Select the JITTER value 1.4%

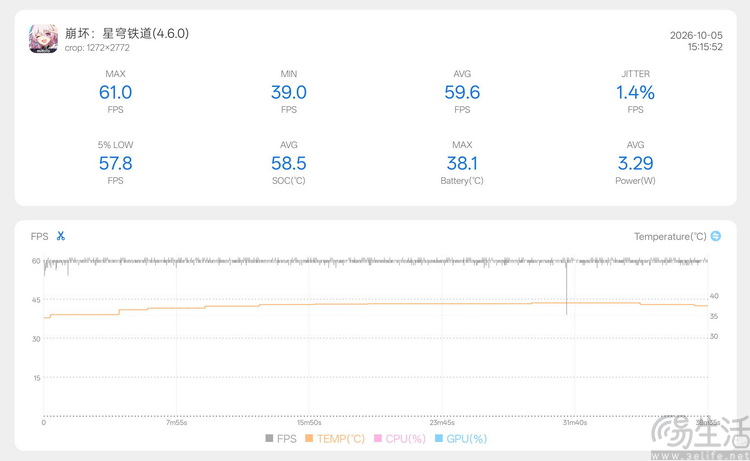pyautogui.click(x=635, y=92)
